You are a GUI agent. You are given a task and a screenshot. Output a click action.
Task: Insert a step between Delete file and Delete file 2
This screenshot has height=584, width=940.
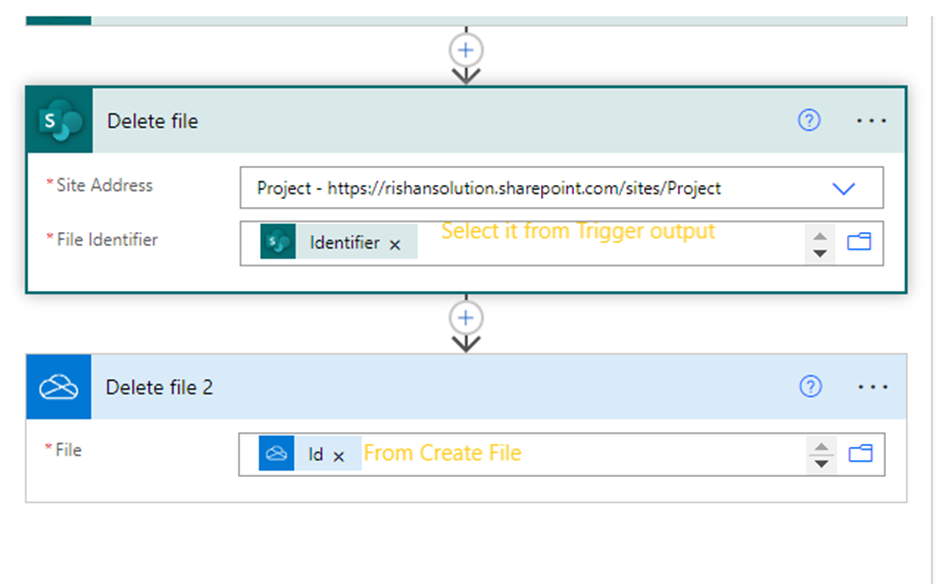(466, 318)
